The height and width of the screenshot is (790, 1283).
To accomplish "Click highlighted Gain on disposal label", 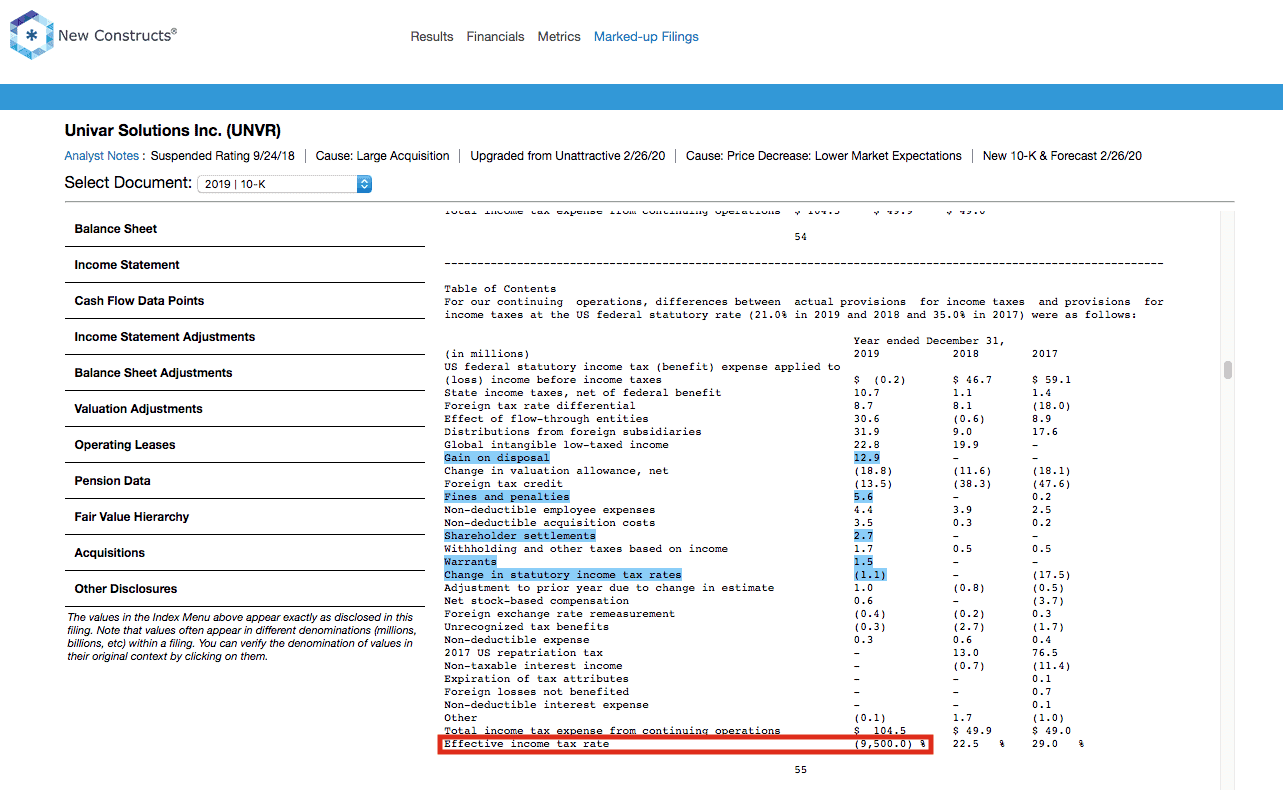I will 497,458.
